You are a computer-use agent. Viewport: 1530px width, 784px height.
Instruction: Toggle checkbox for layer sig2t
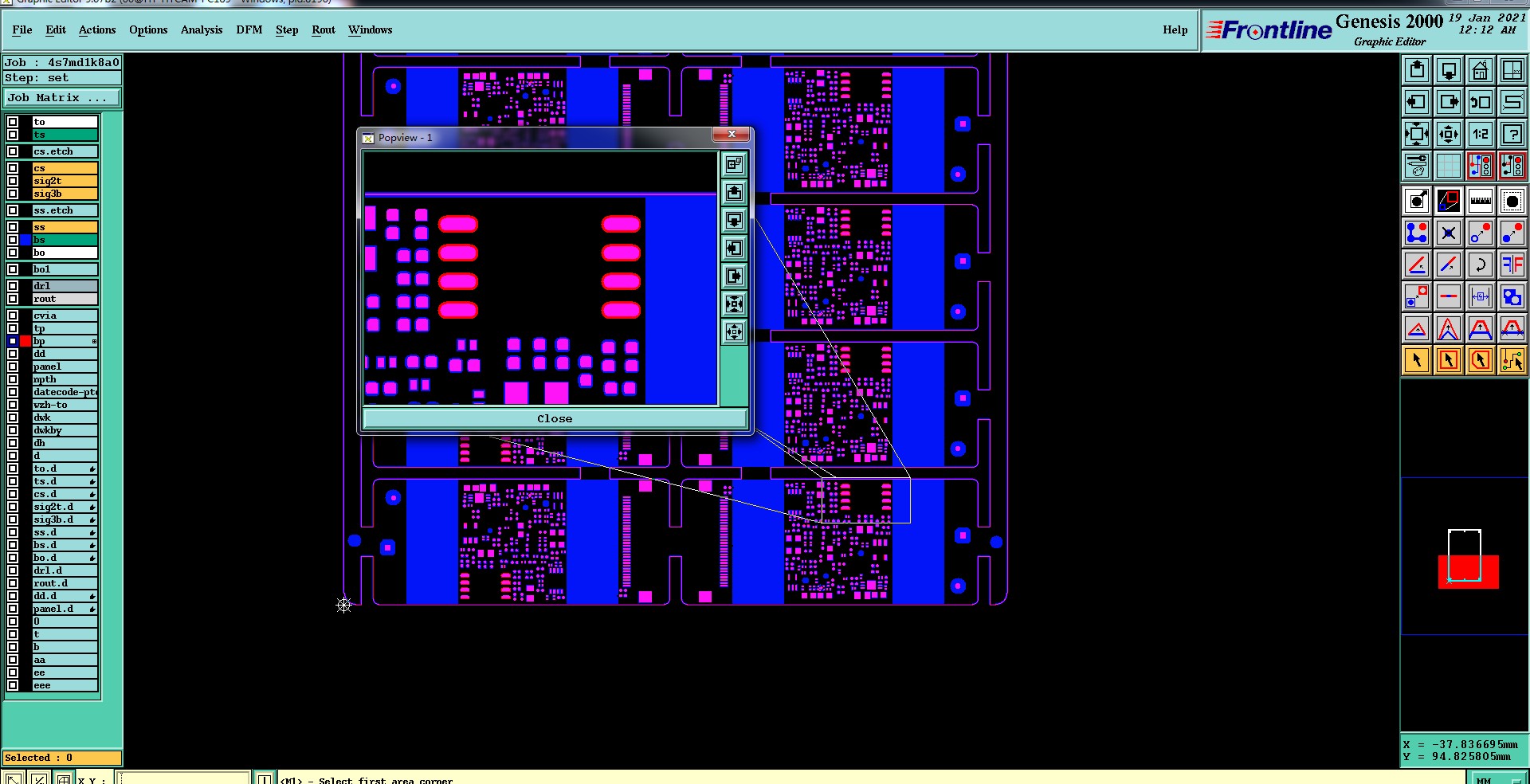coord(13,181)
